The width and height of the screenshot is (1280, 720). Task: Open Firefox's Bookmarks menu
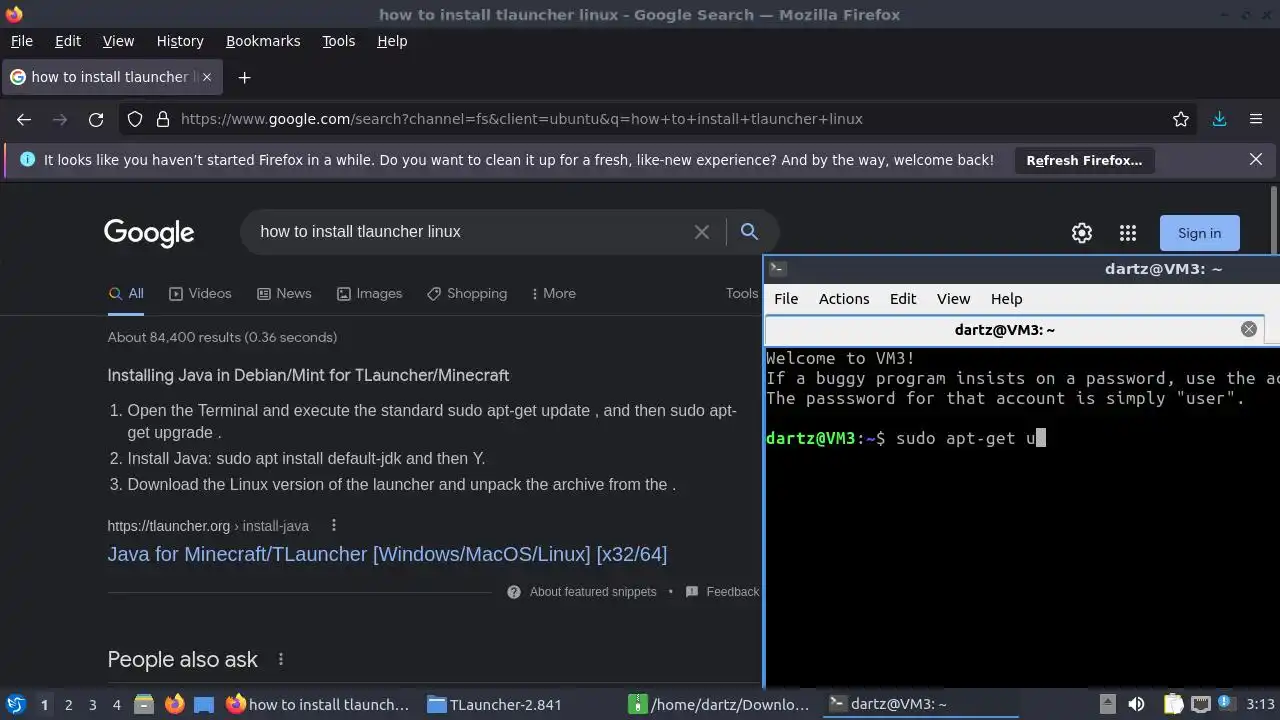point(263,41)
